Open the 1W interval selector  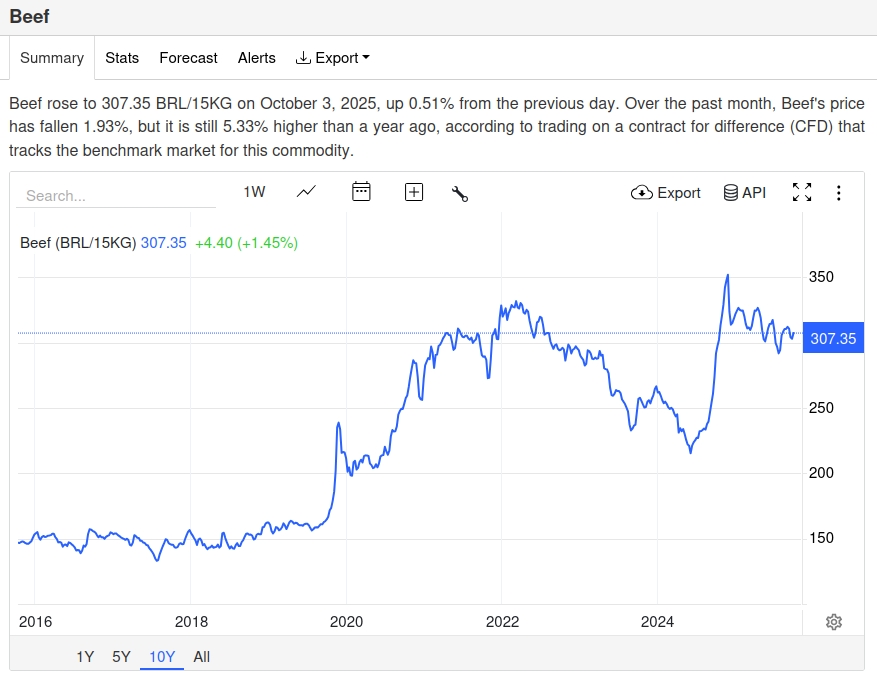click(x=254, y=192)
